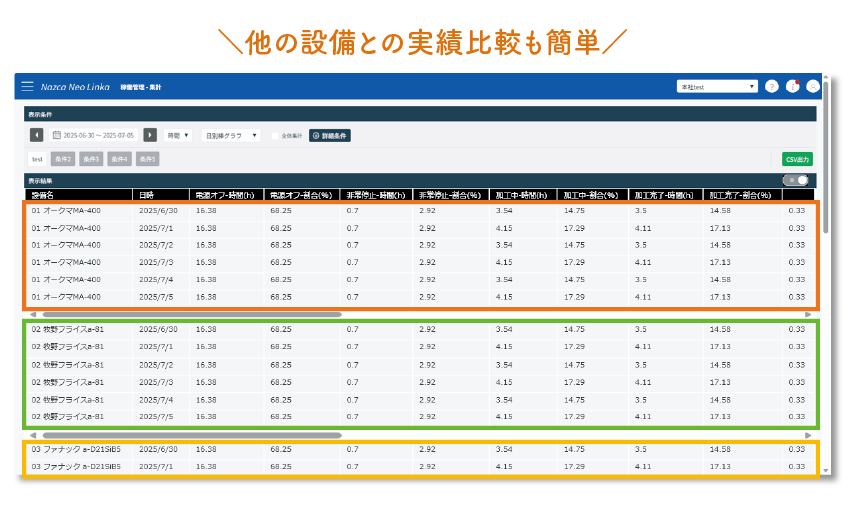Select 01 オークマMA-400 row dated 2025/6/30

420,211
